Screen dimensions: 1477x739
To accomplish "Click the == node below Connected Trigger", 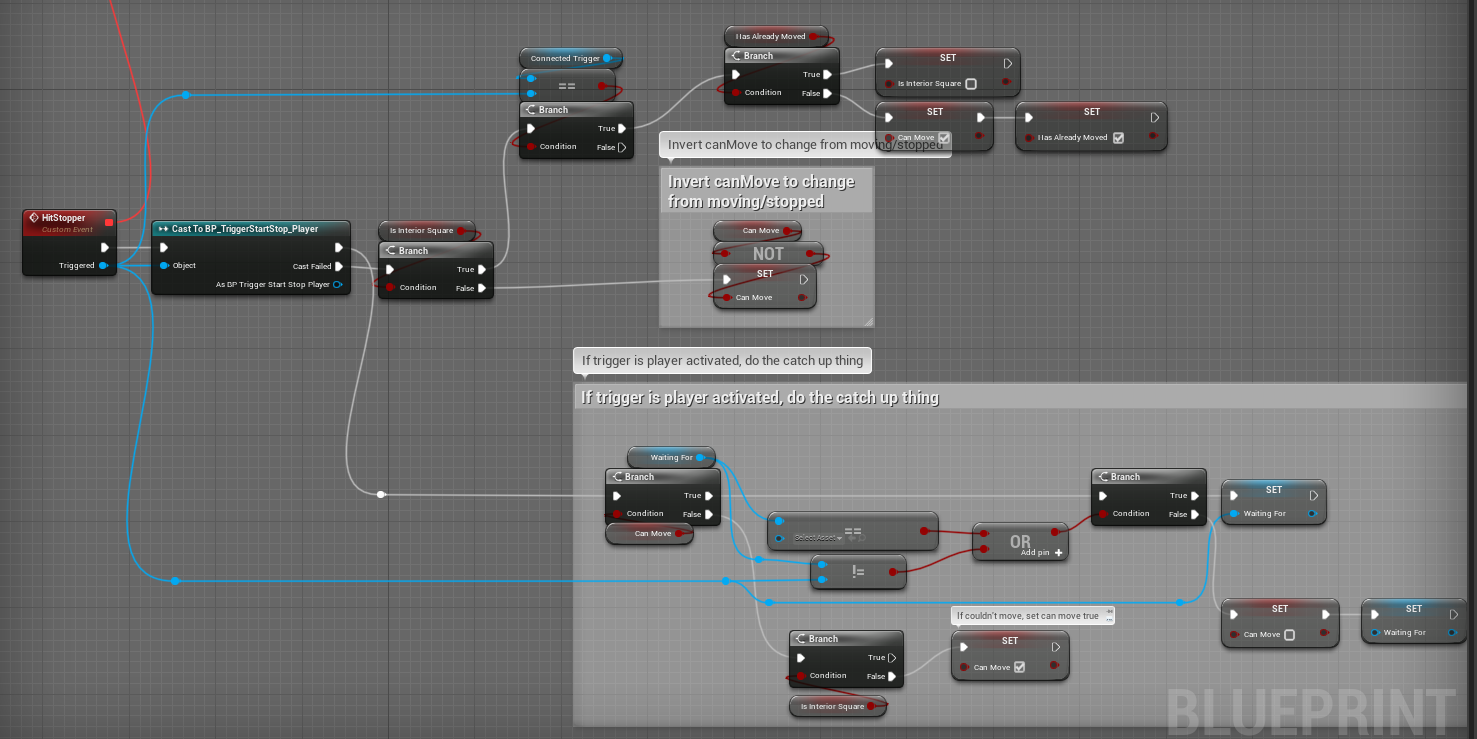I will pyautogui.click(x=567, y=86).
